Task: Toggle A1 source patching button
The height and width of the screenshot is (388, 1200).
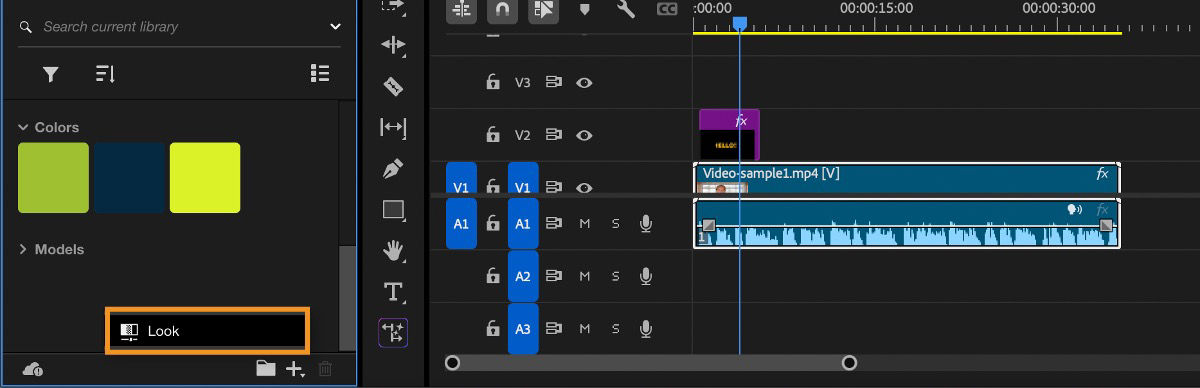Action: click(461, 224)
